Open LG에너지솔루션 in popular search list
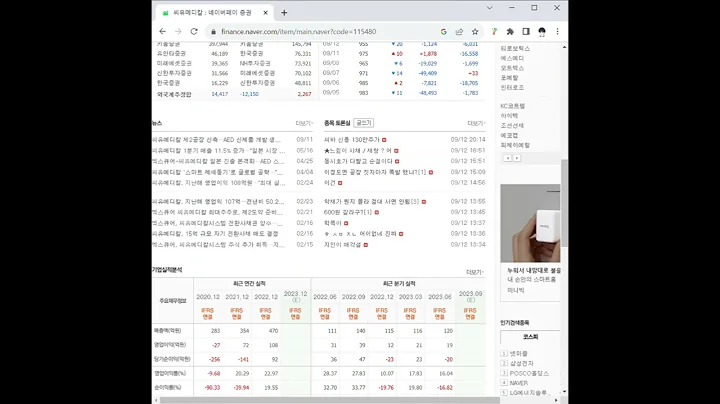The image size is (720, 404). [x=528, y=393]
